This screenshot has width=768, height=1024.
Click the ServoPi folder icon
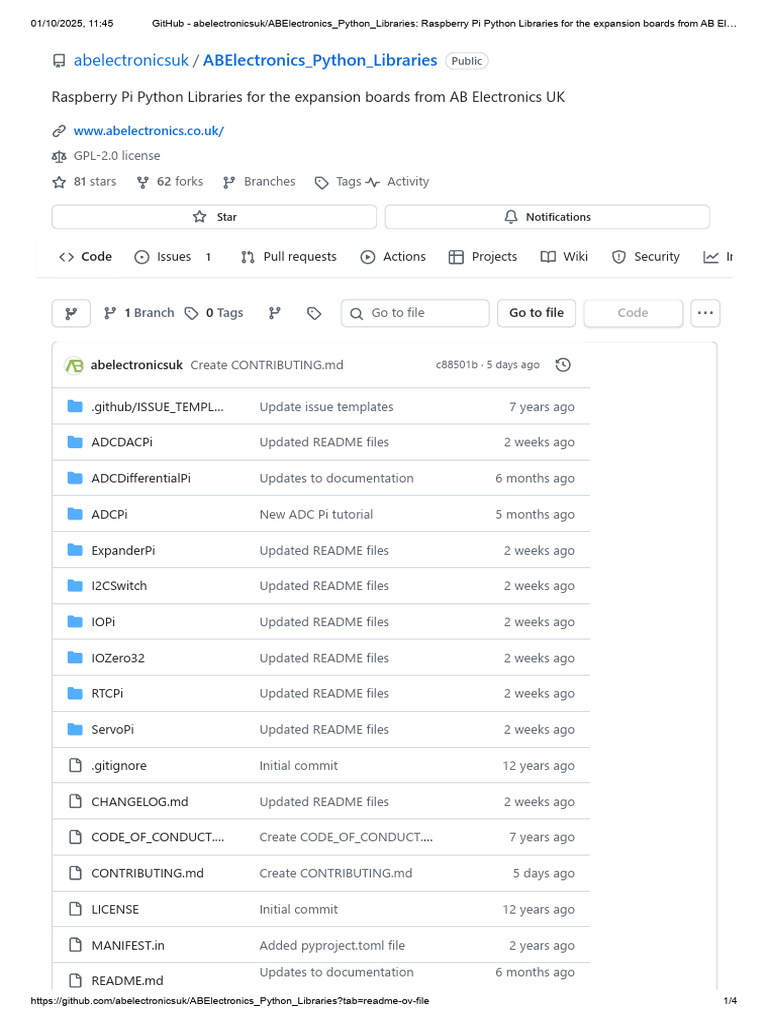coord(75,729)
